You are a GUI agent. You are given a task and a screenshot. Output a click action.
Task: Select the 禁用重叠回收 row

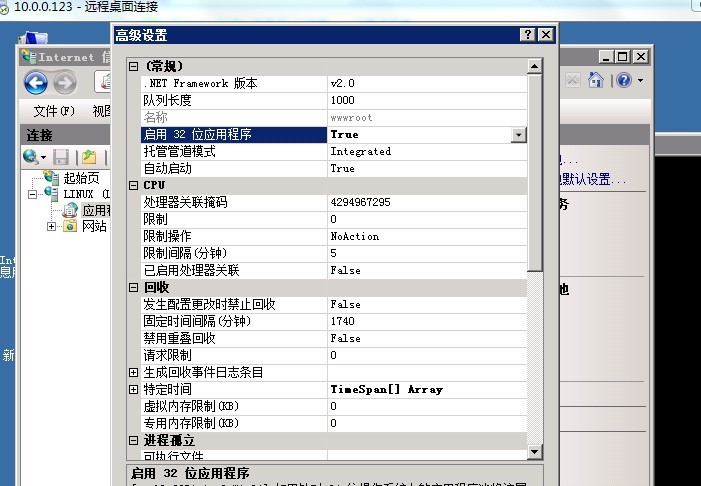tap(334, 338)
